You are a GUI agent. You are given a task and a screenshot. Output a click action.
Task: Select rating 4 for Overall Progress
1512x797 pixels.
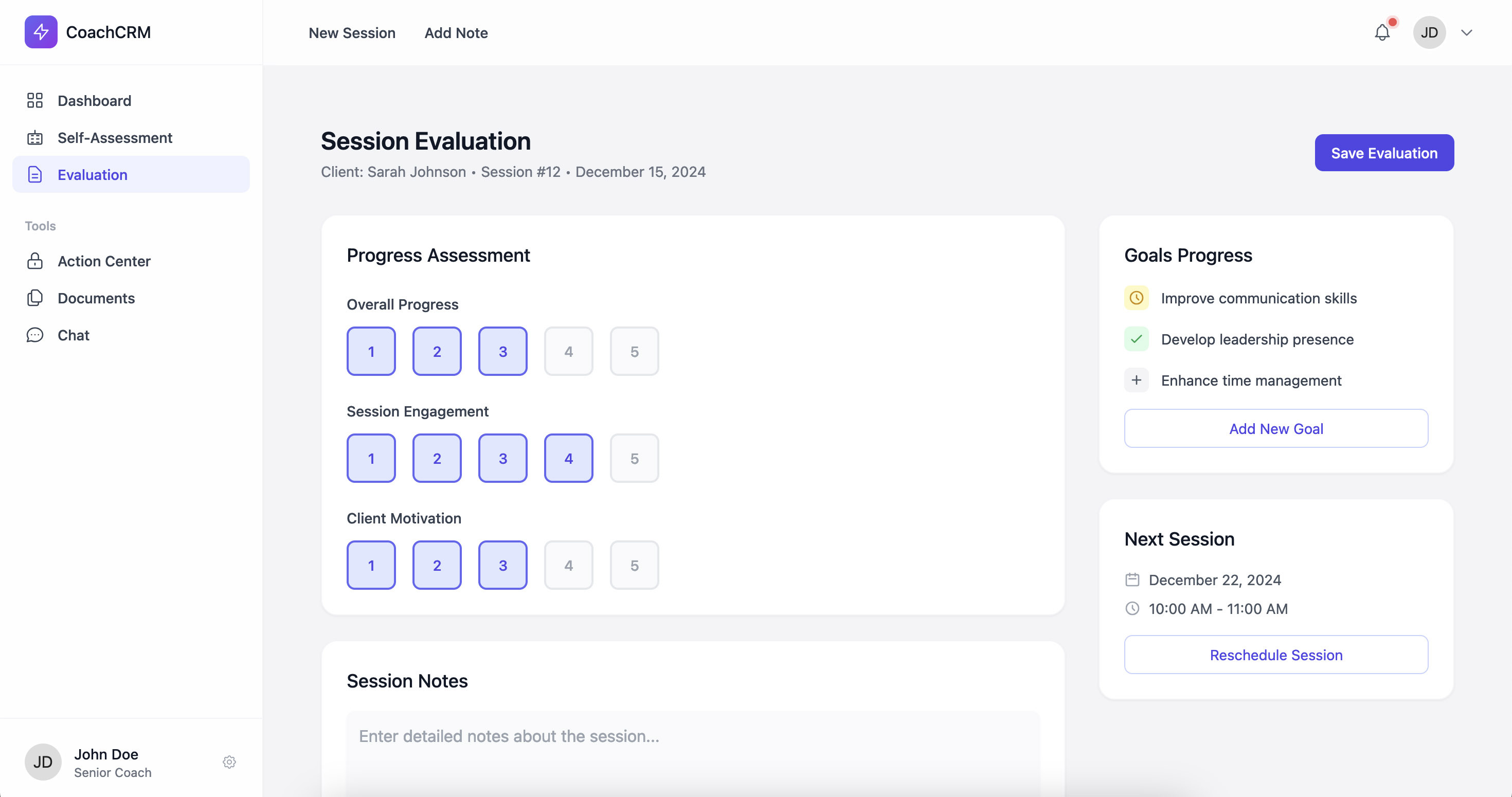click(569, 350)
